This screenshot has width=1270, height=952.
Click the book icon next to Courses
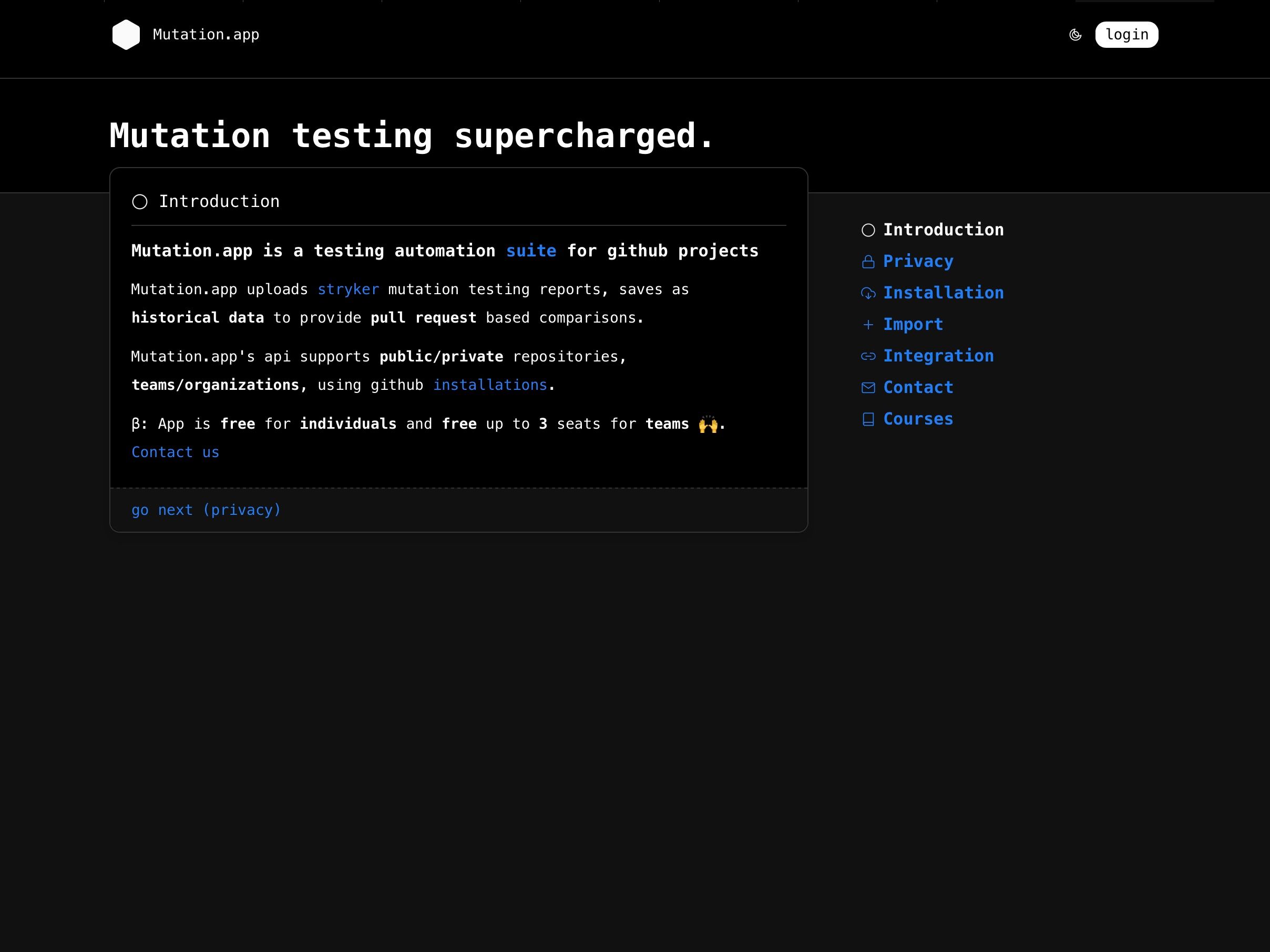point(868,419)
